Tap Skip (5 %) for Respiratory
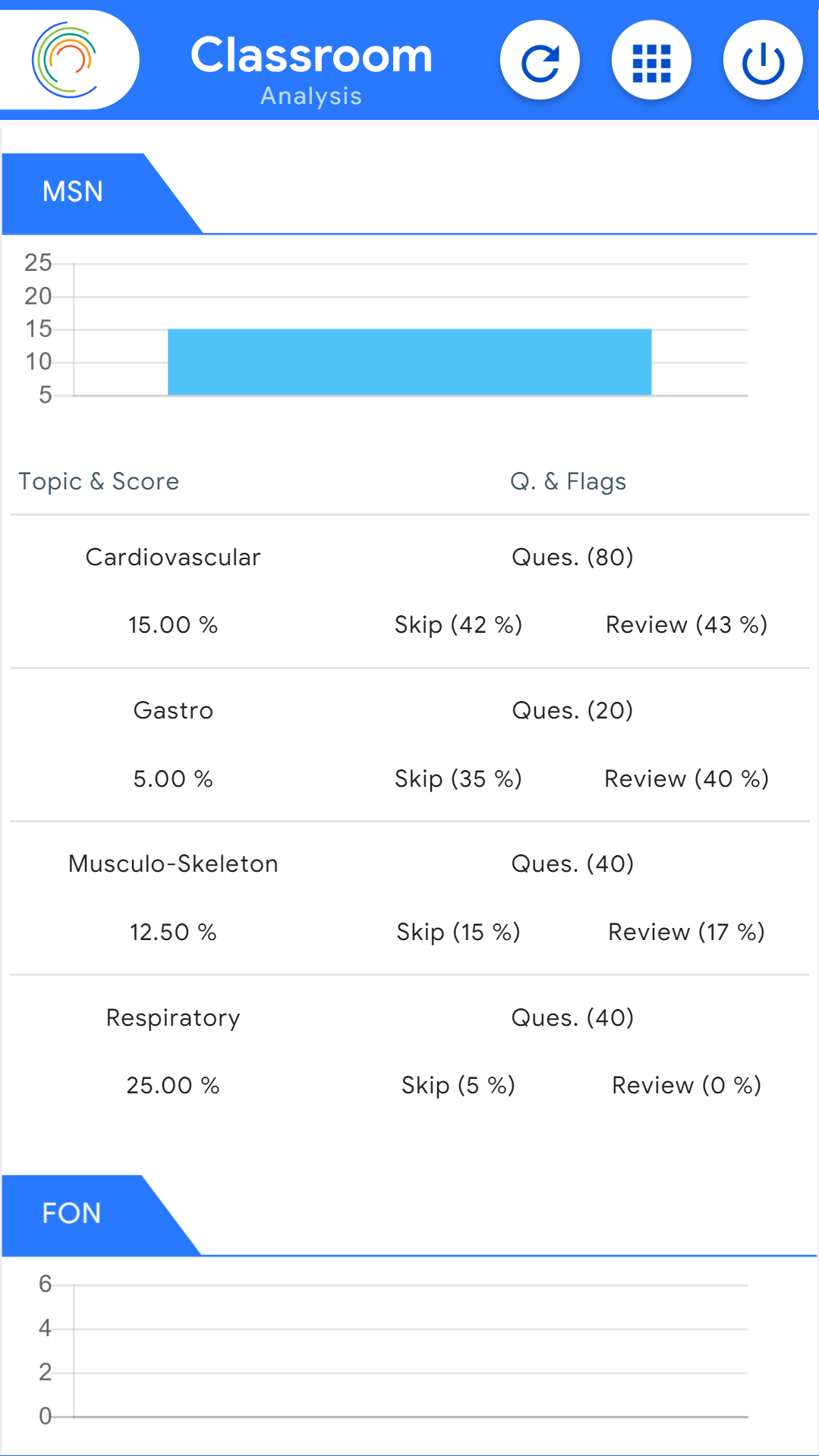 (458, 1086)
